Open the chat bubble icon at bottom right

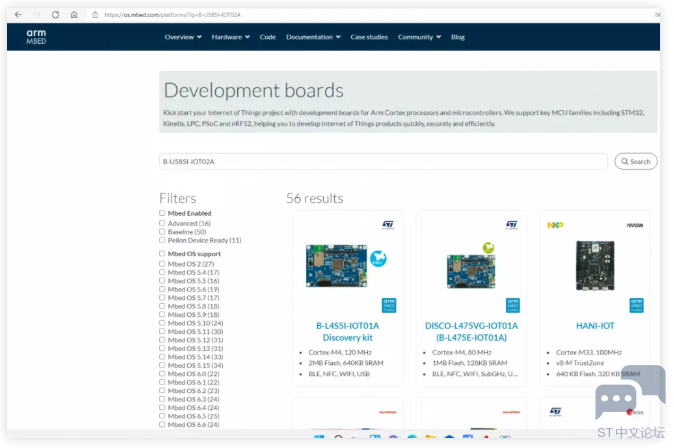630,392
